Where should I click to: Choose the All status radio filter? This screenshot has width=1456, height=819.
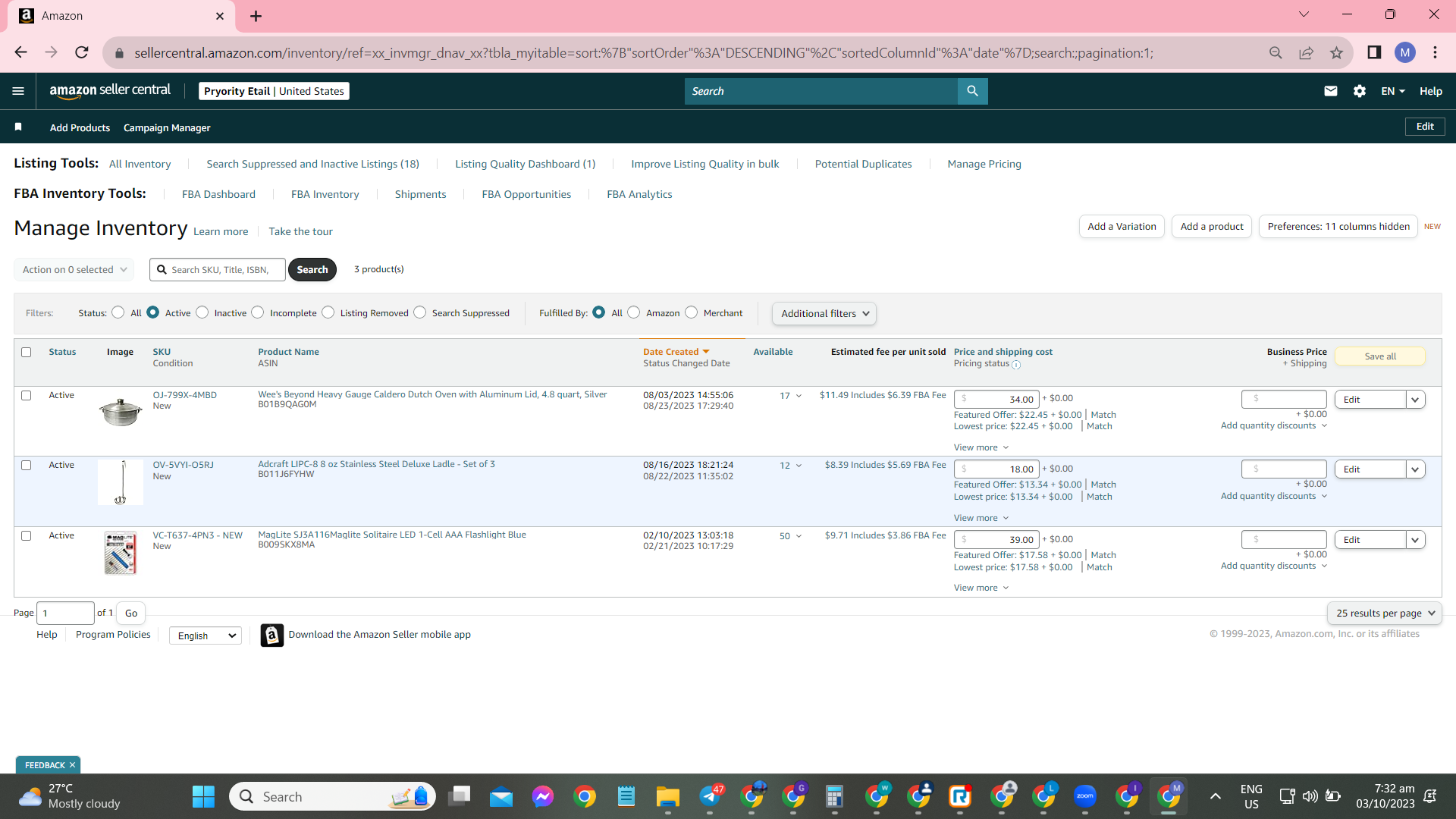tap(118, 312)
